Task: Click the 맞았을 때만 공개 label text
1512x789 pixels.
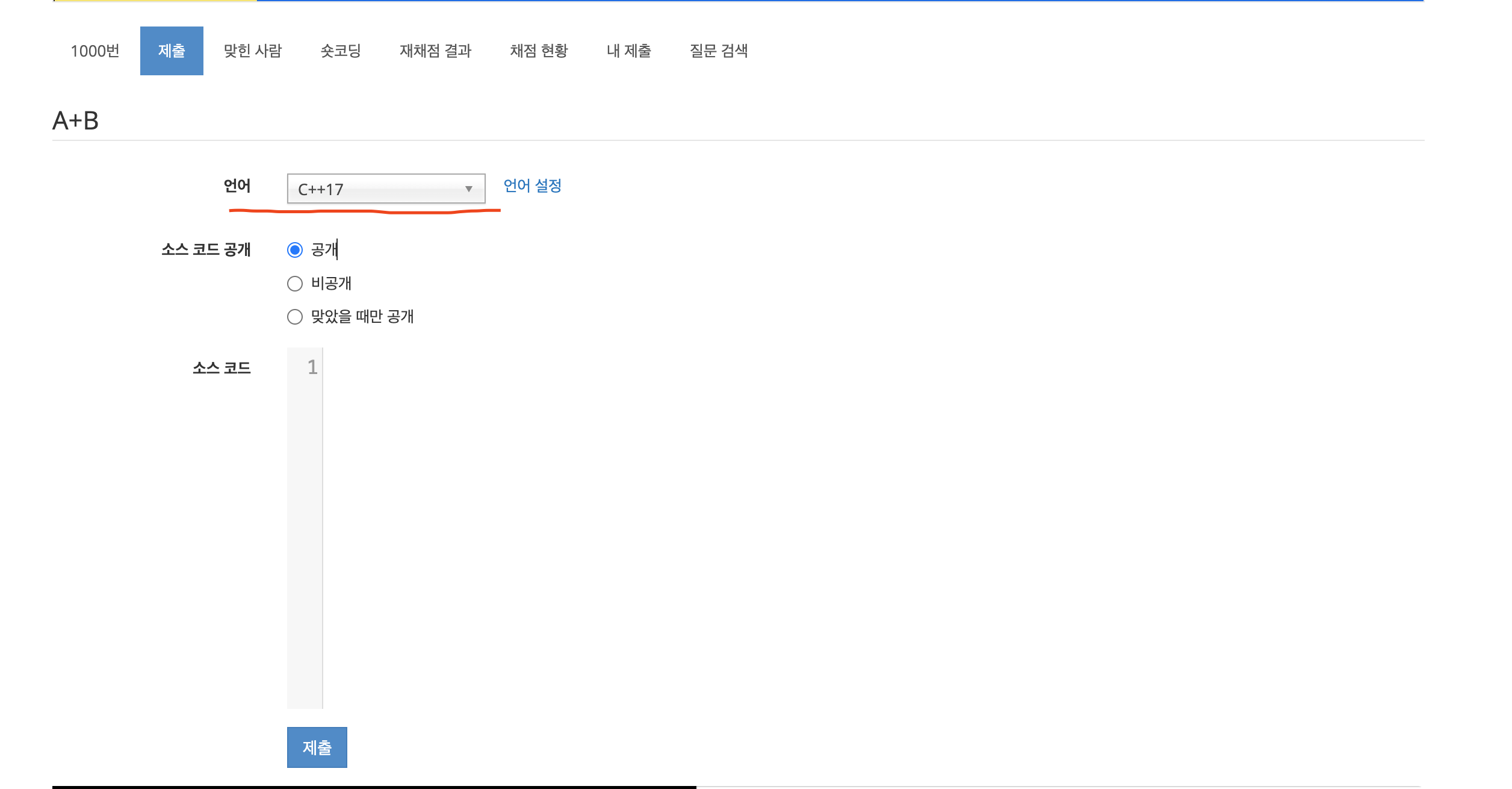Action: pyautogui.click(x=362, y=317)
